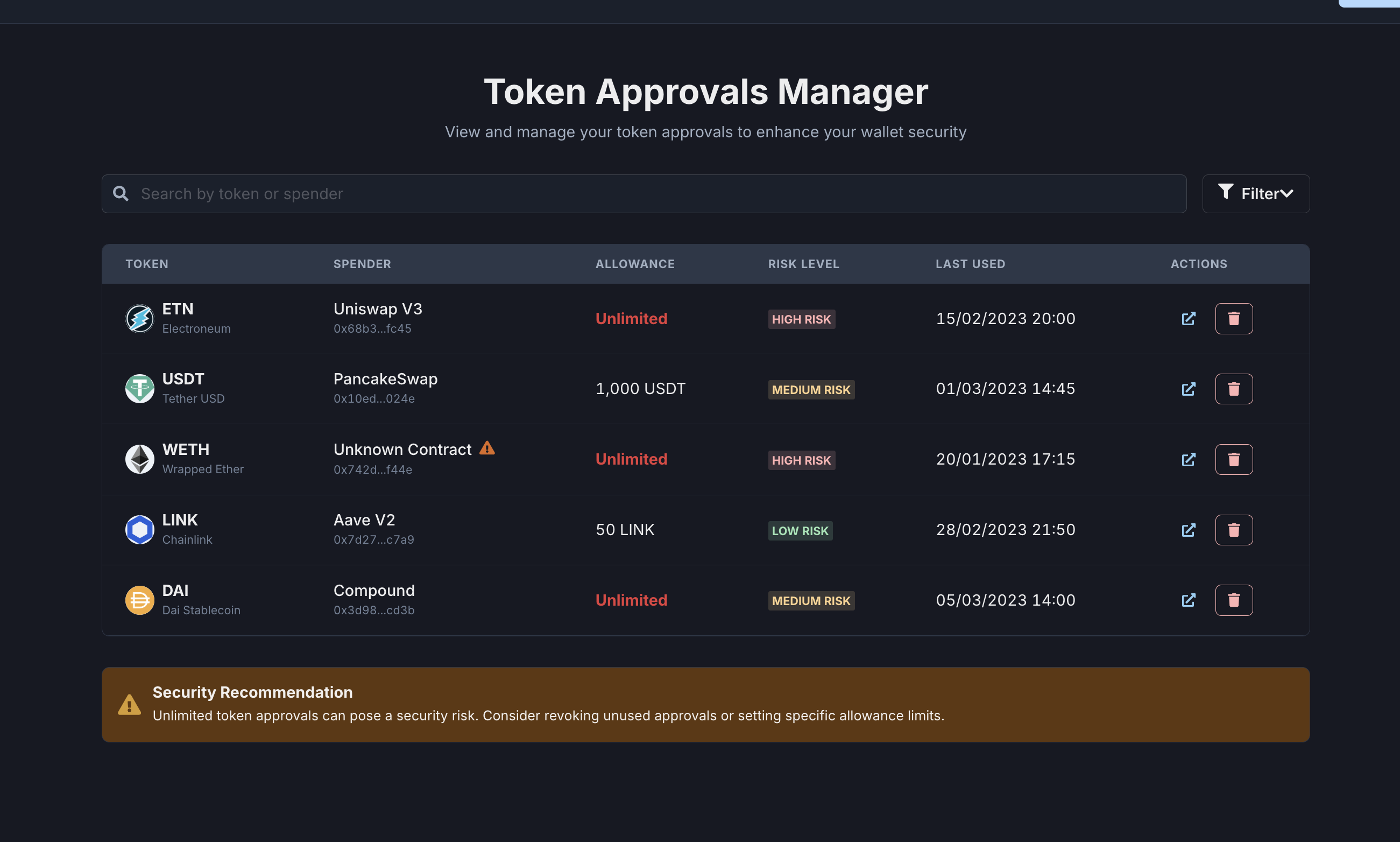
Task: Click the warning icon beside Unknown Contract
Action: 486,448
